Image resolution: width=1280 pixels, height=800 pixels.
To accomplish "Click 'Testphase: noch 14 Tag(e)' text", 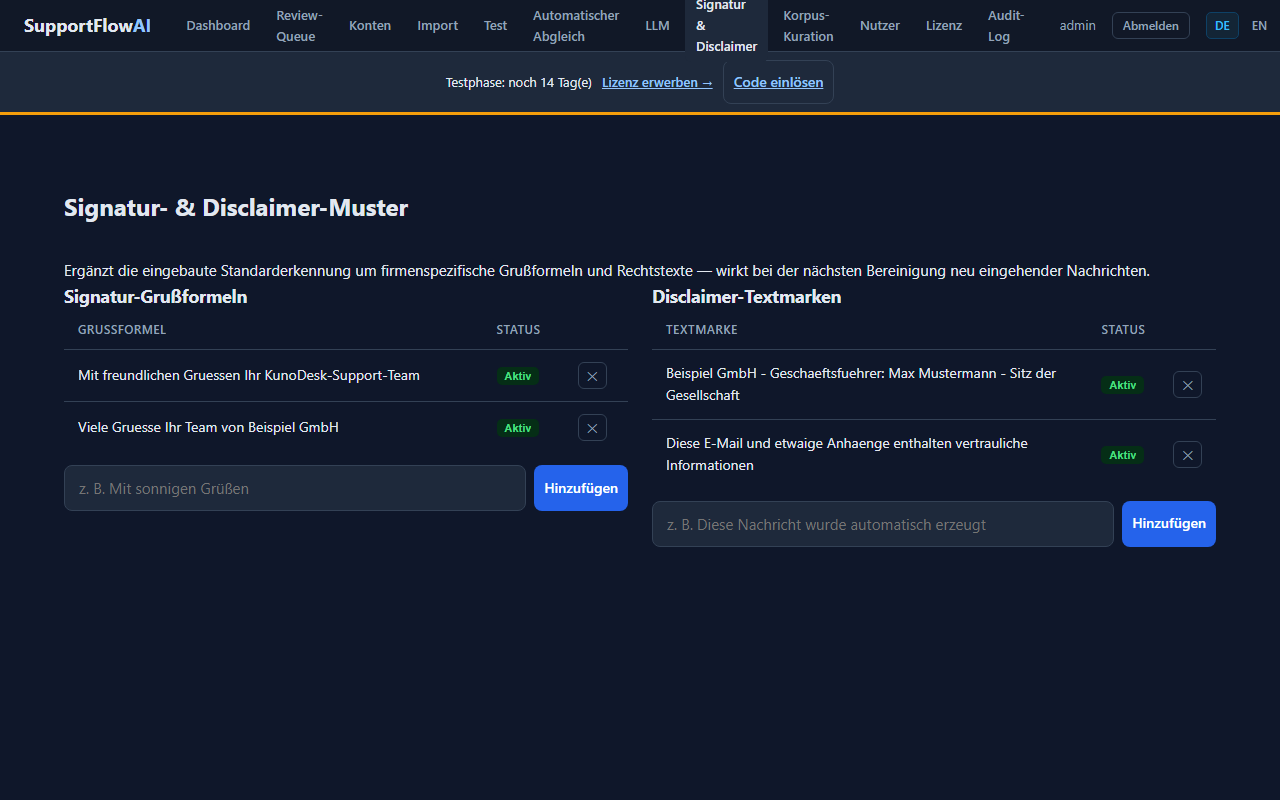I will click(x=519, y=83).
